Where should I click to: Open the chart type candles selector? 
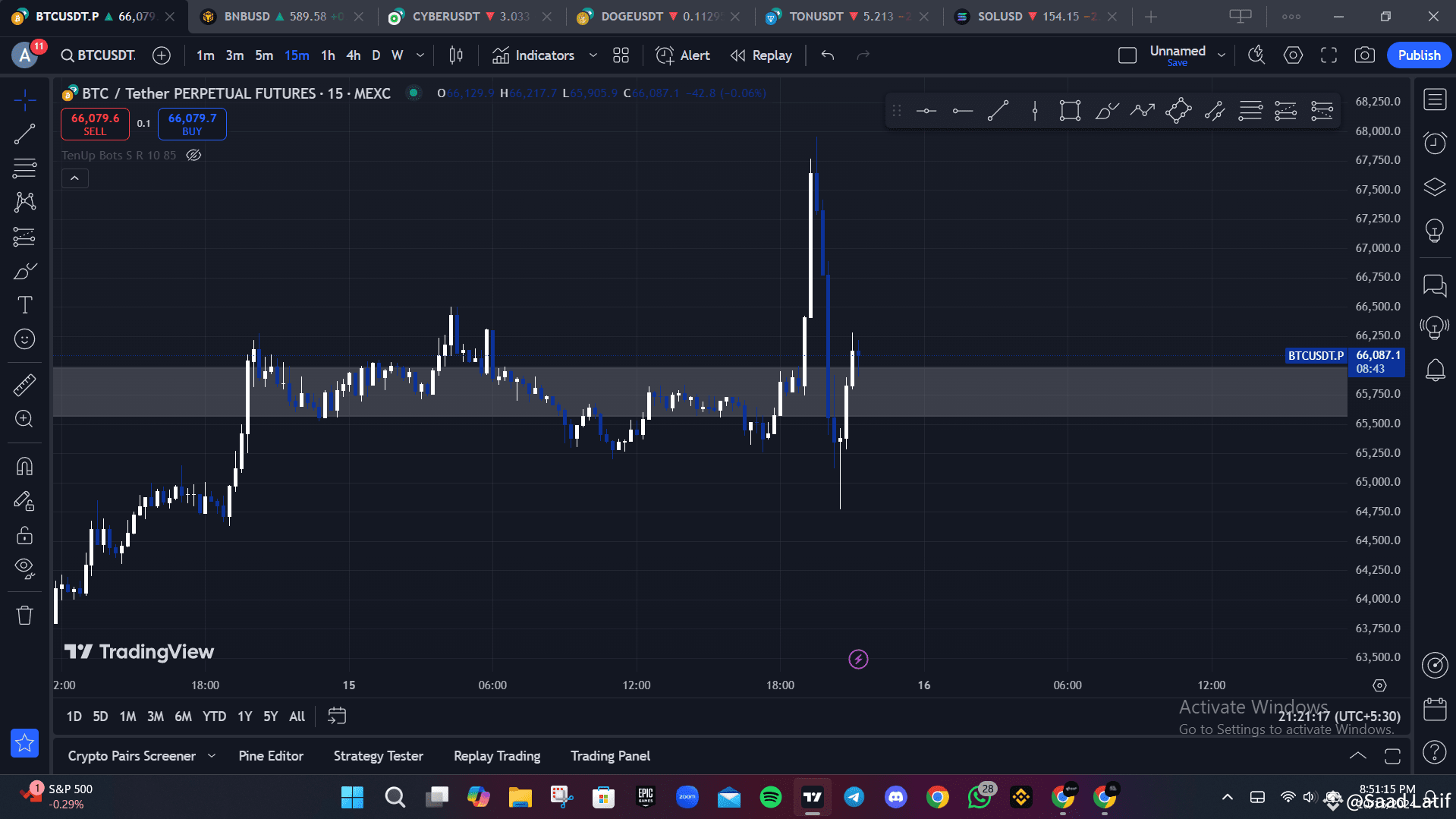point(456,55)
